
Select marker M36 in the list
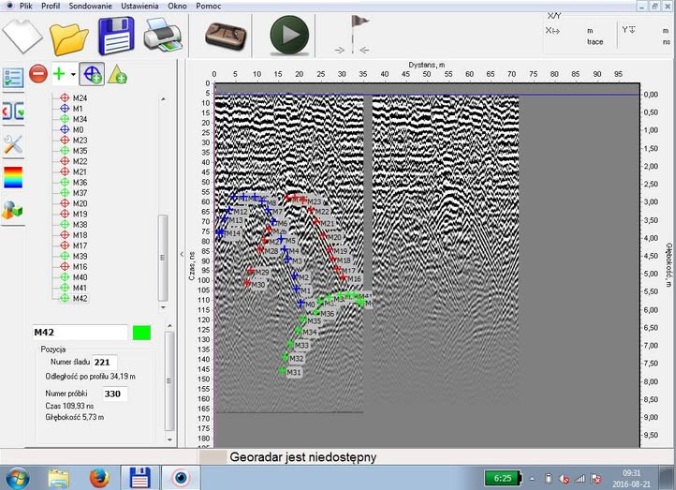(80, 182)
